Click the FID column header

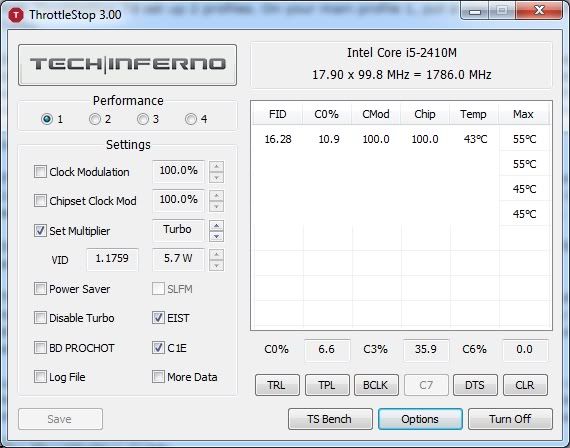[278, 114]
